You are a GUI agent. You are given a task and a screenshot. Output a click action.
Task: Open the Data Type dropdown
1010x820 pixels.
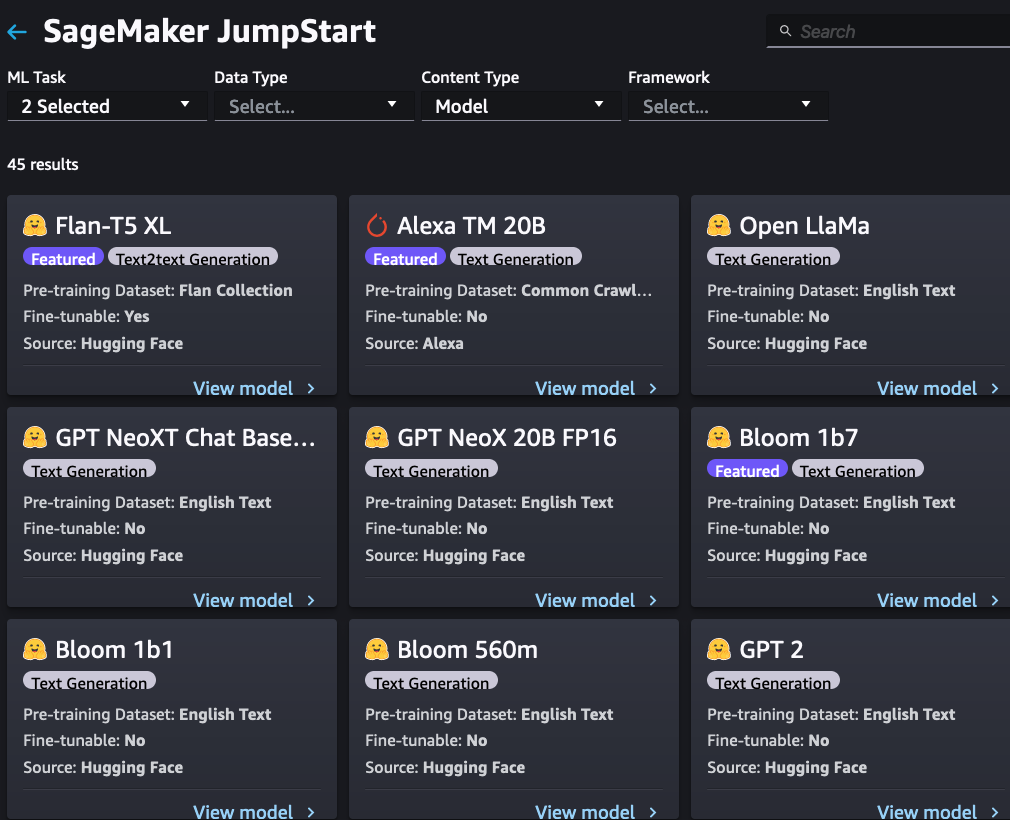tap(314, 106)
